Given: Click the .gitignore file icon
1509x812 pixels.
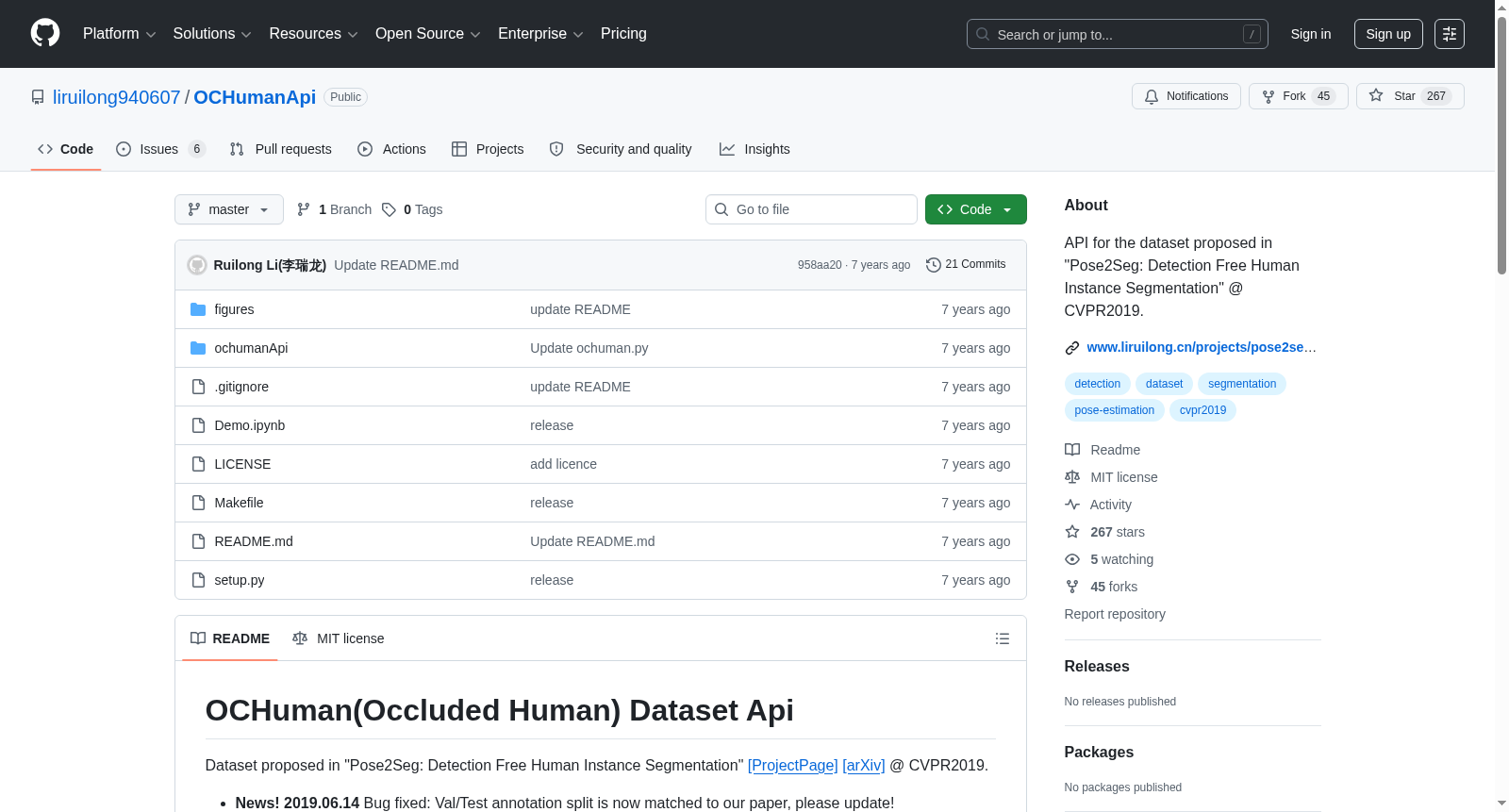Looking at the screenshot, I should (198, 387).
